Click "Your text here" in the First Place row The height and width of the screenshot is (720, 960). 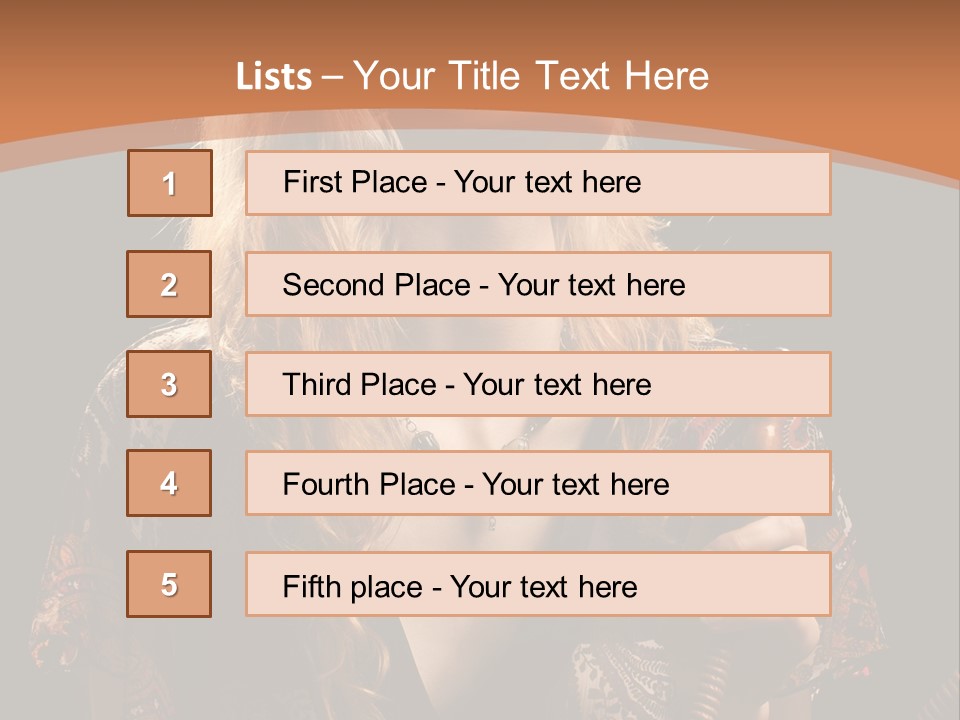547,182
